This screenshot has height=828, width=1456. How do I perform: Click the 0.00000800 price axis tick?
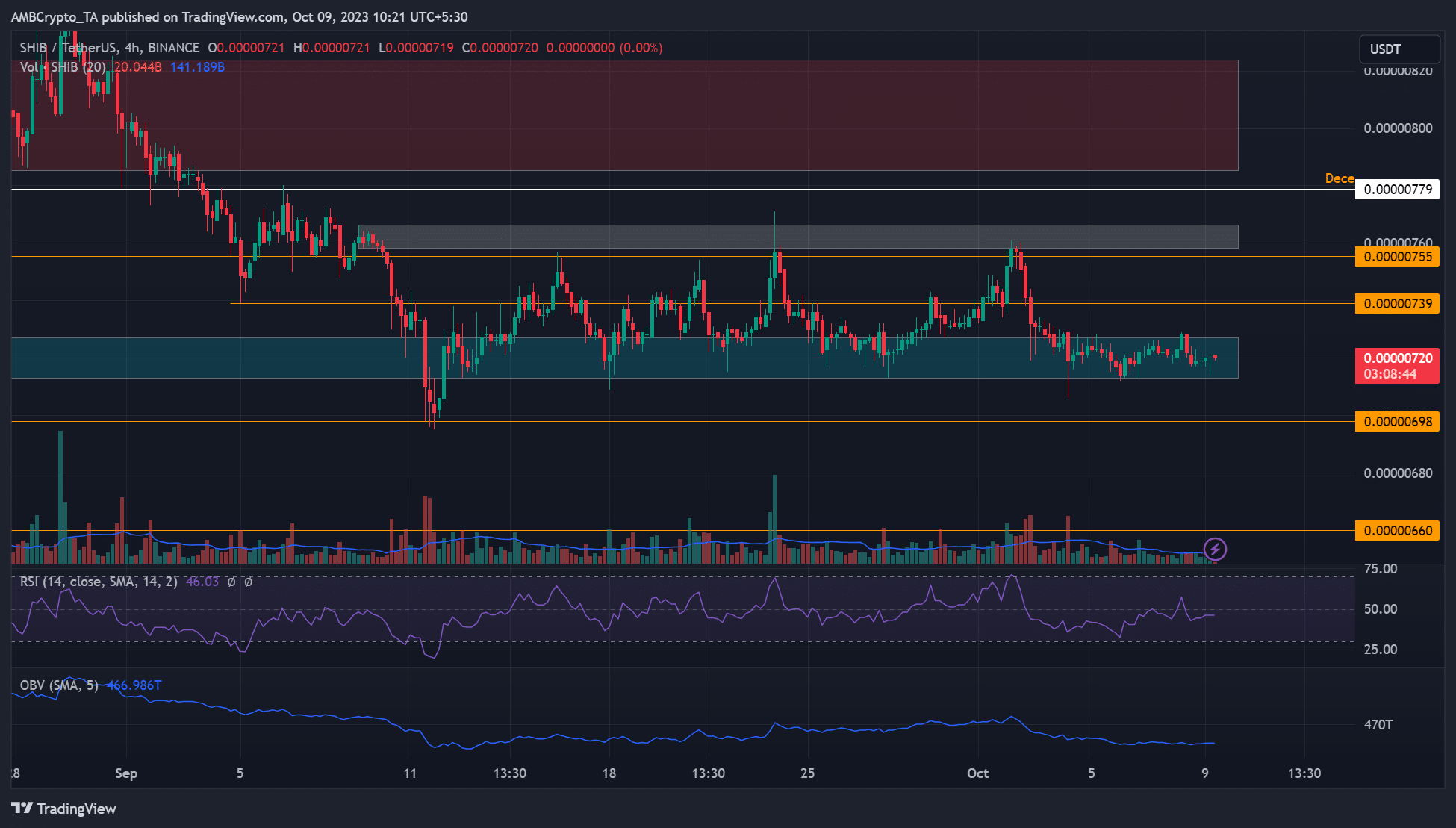coord(1398,128)
